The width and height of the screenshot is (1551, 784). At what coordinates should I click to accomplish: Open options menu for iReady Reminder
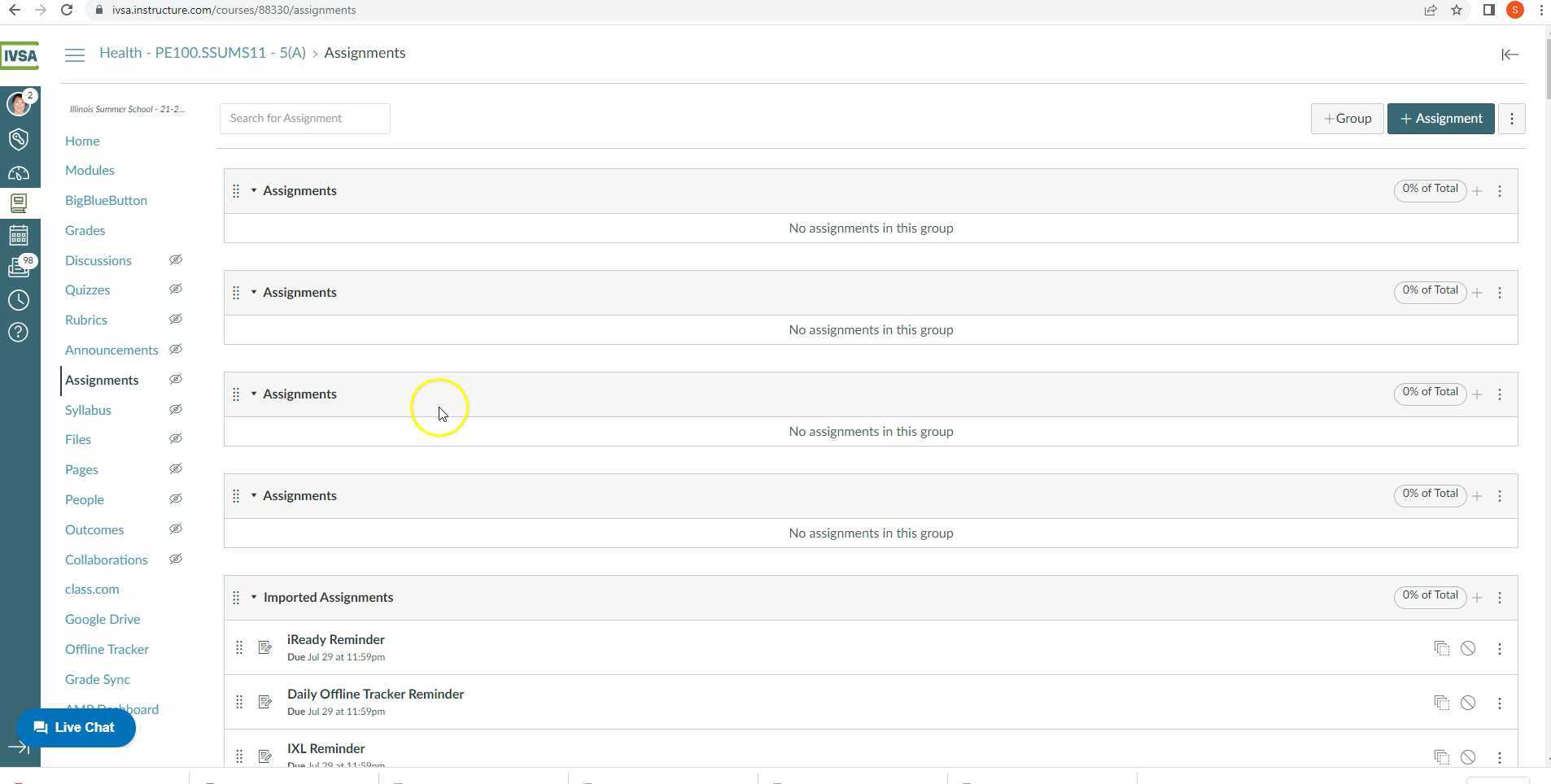point(1500,648)
